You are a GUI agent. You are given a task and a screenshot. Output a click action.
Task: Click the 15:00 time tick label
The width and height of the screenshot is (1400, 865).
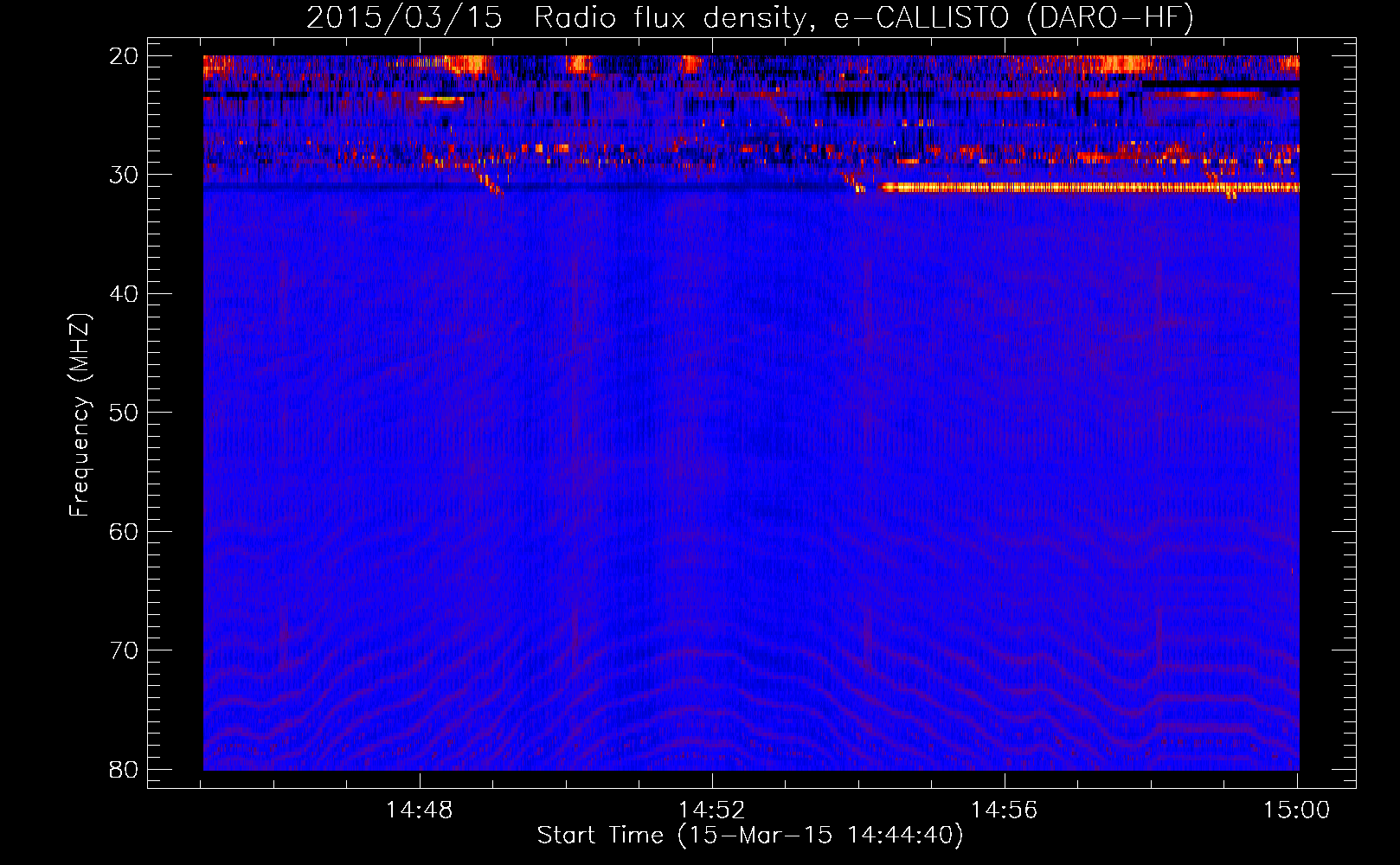1296,811
